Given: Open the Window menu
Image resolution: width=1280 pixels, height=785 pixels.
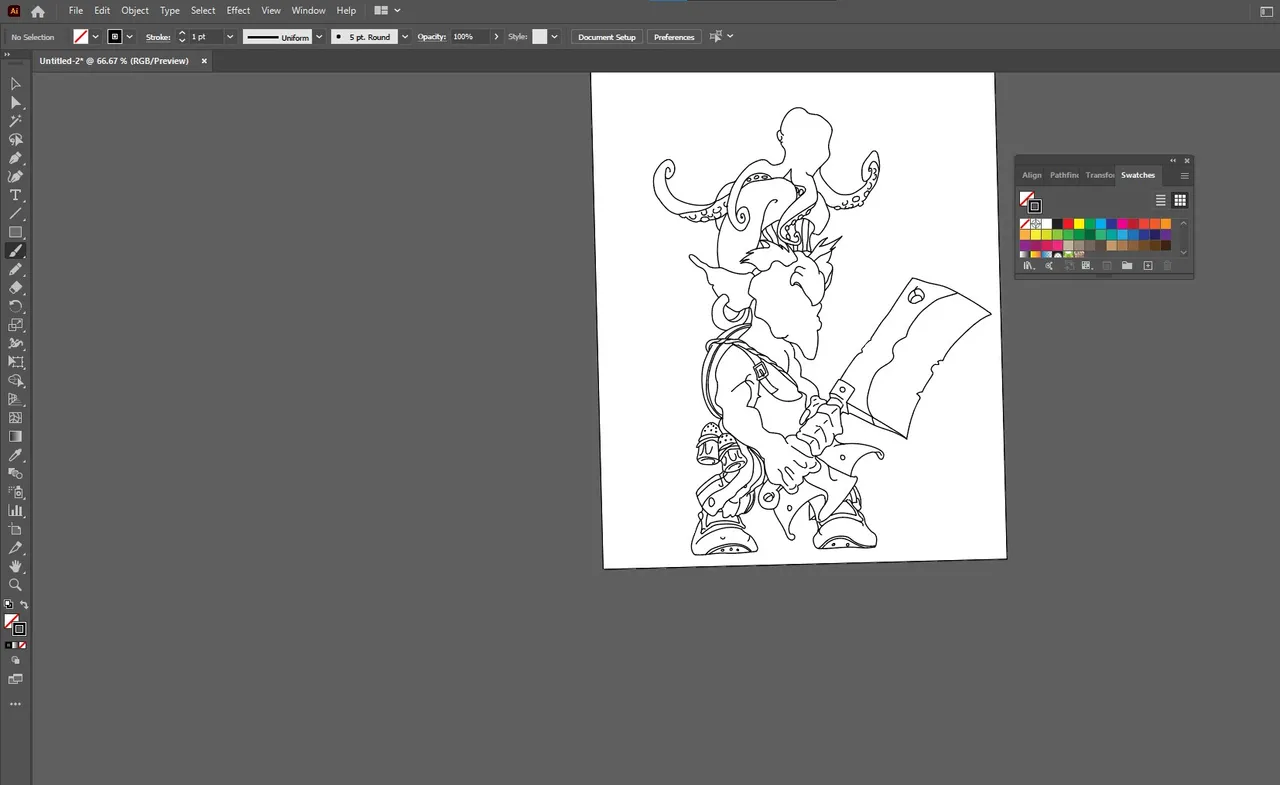Looking at the screenshot, I should pos(308,11).
